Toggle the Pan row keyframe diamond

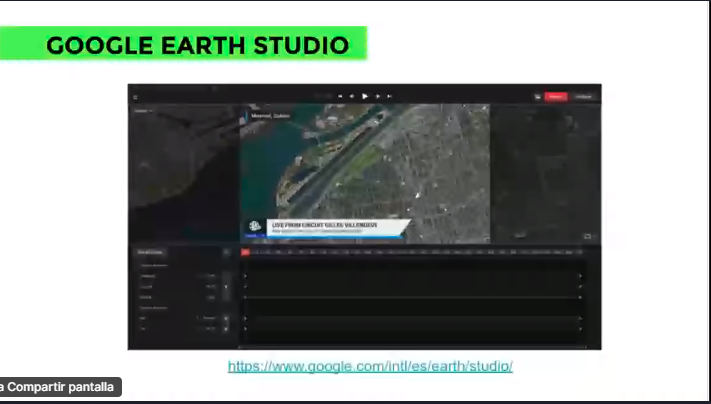pos(226,318)
